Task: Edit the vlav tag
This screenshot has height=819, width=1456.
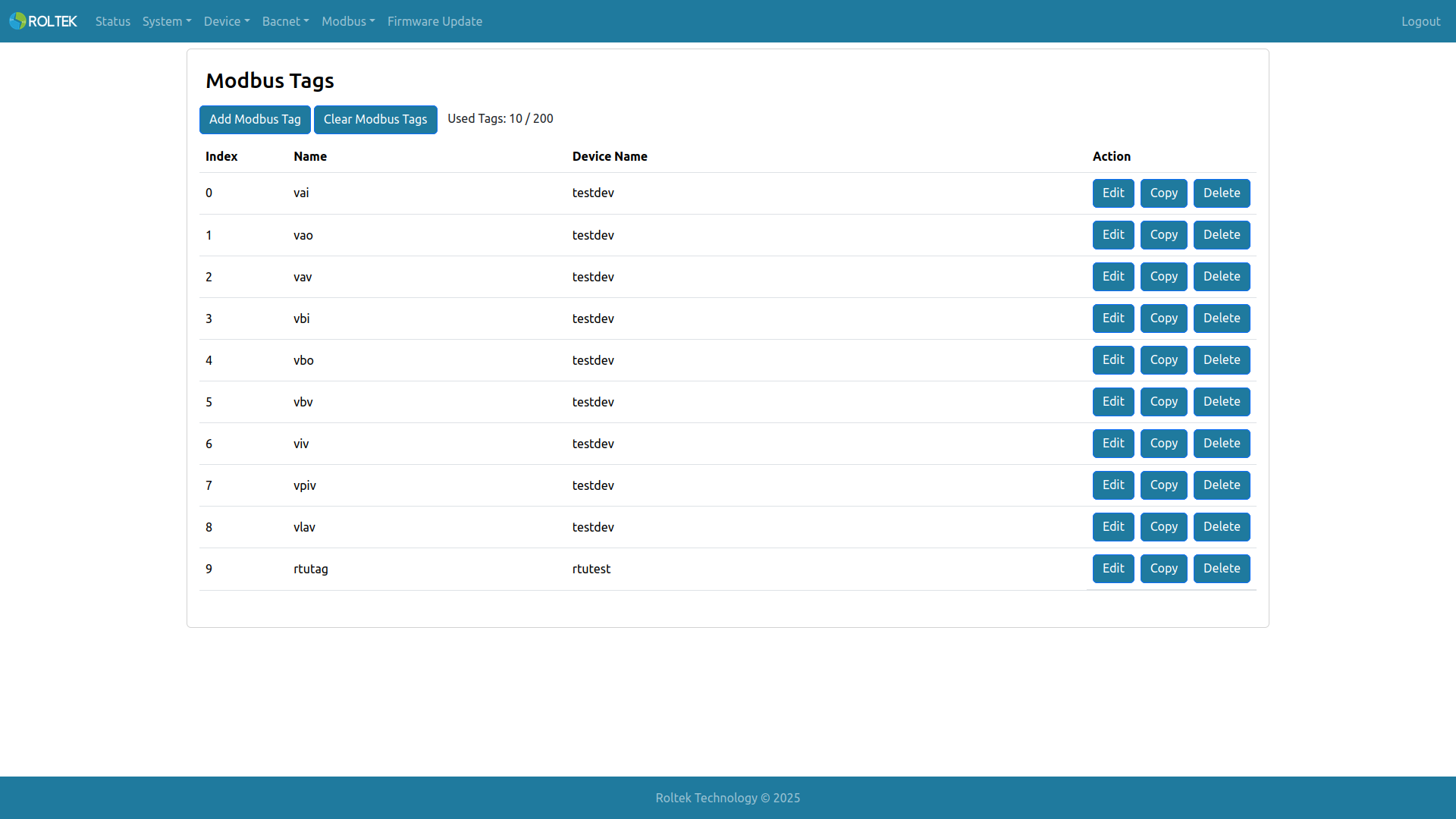Action: point(1113,526)
